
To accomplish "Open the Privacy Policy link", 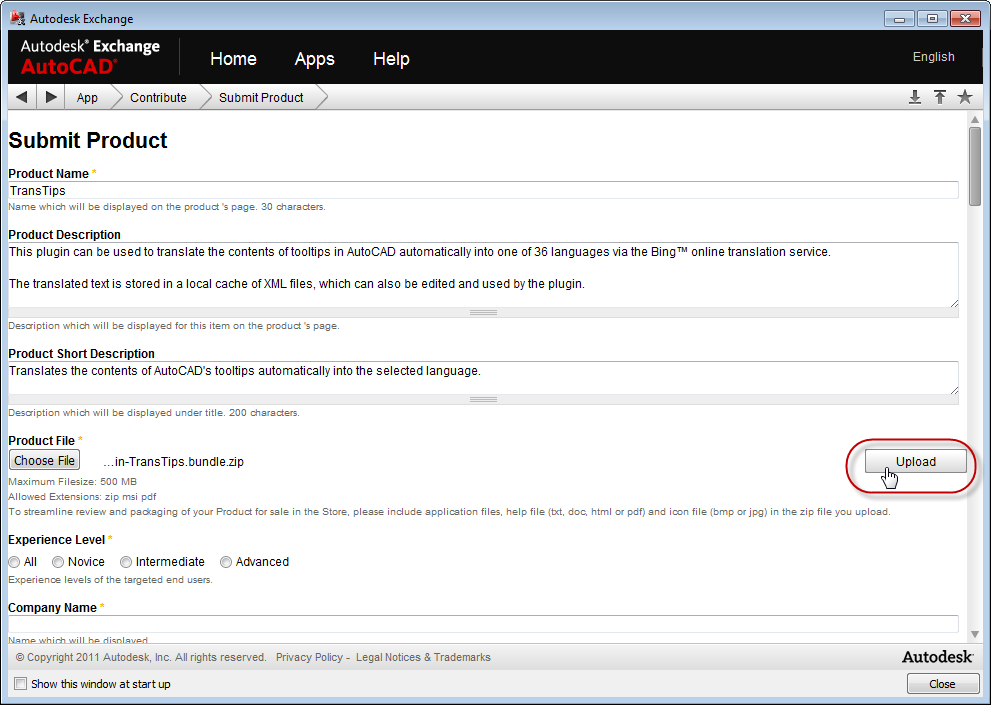I will coord(309,657).
